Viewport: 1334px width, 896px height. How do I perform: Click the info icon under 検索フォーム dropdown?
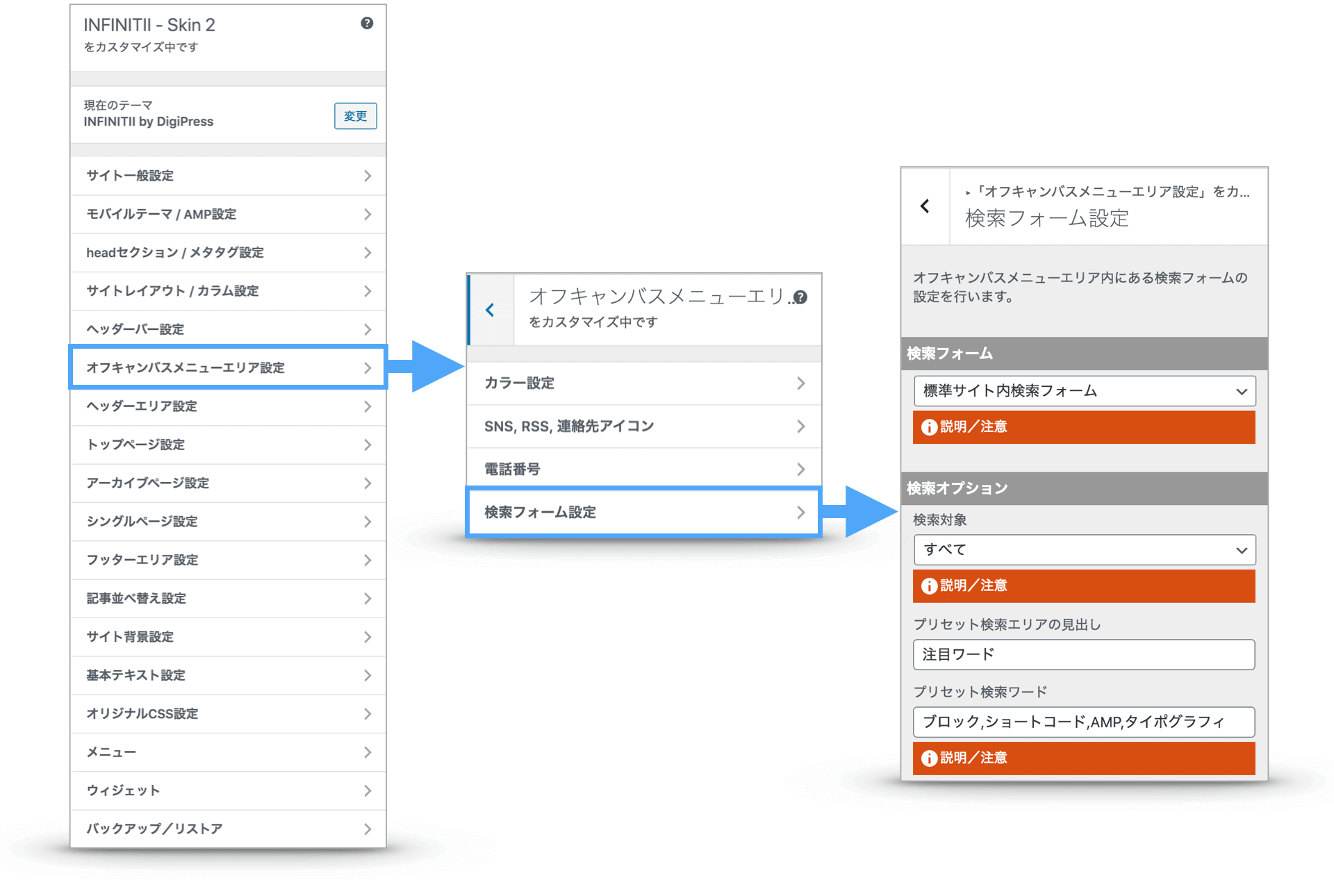pyautogui.click(x=929, y=427)
